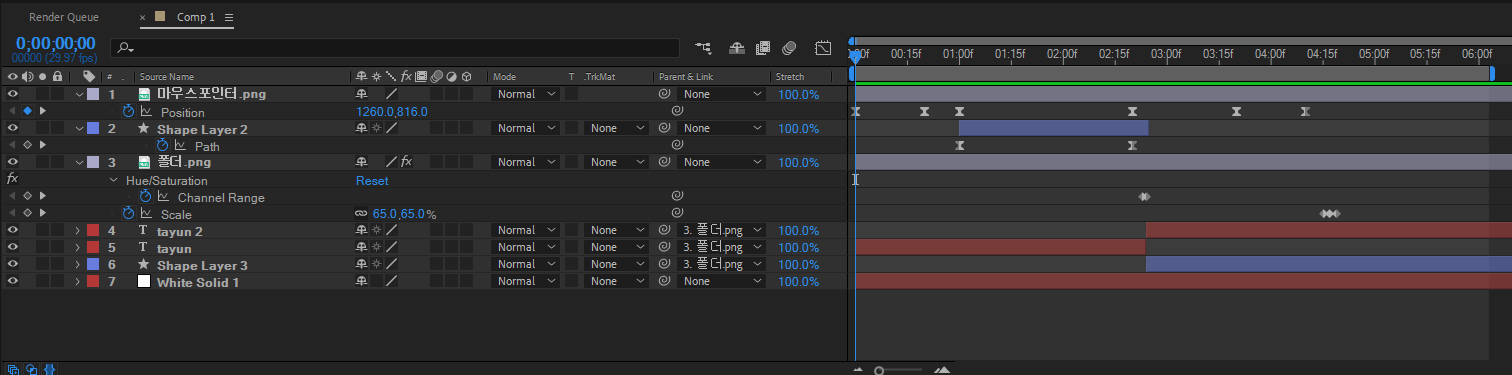
Task: Click the parent pick whip for White Solid 1
Action: coord(664,281)
